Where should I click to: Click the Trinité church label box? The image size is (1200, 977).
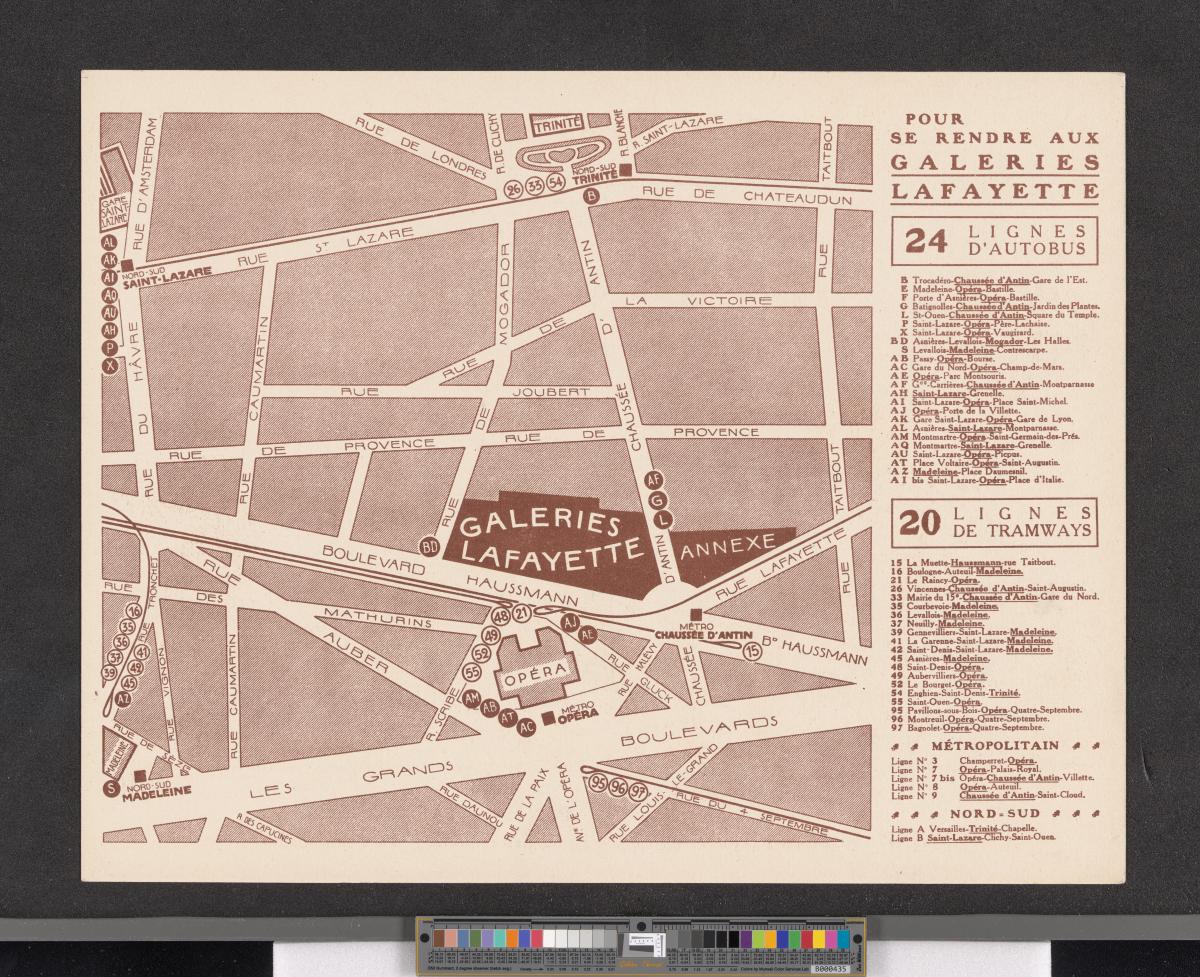tap(558, 126)
